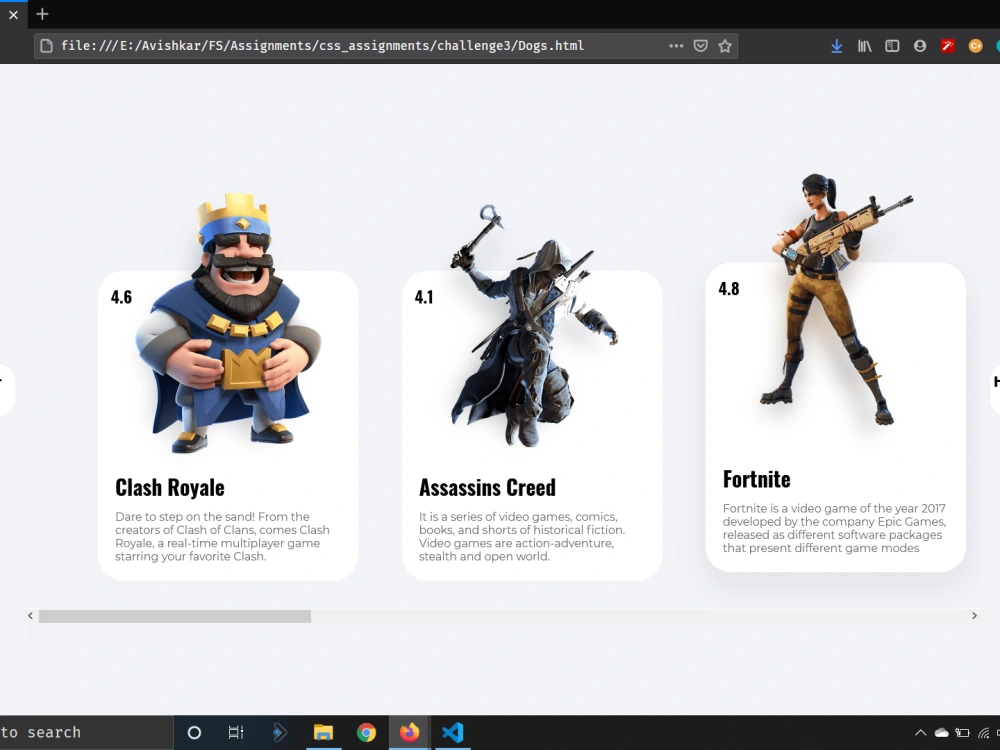Close the current browser tab
Image resolution: width=1000 pixels, height=750 pixels.
pos(13,14)
